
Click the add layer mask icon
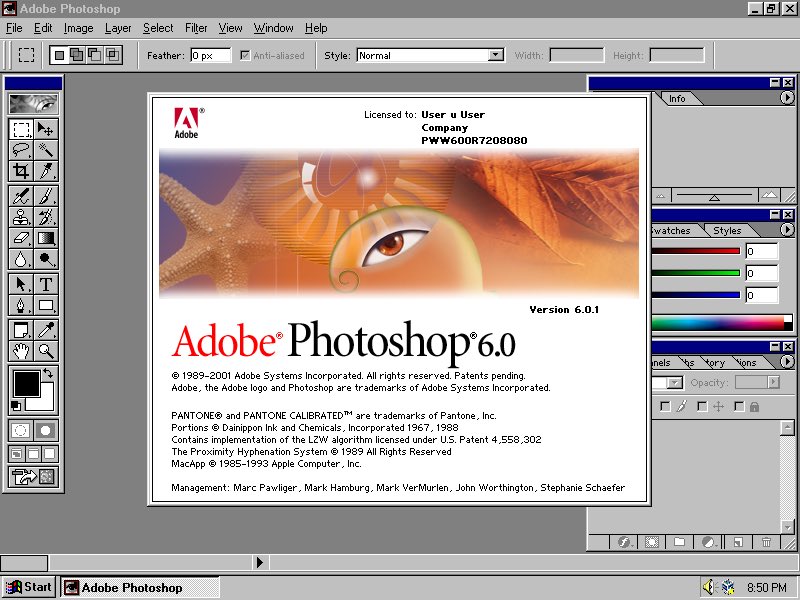click(652, 542)
